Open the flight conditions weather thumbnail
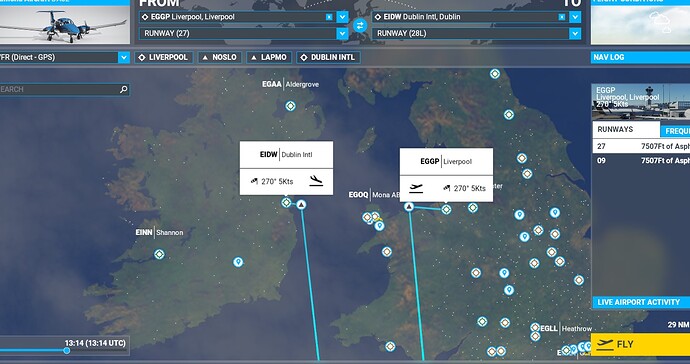This screenshot has width=690, height=364. [640, 25]
